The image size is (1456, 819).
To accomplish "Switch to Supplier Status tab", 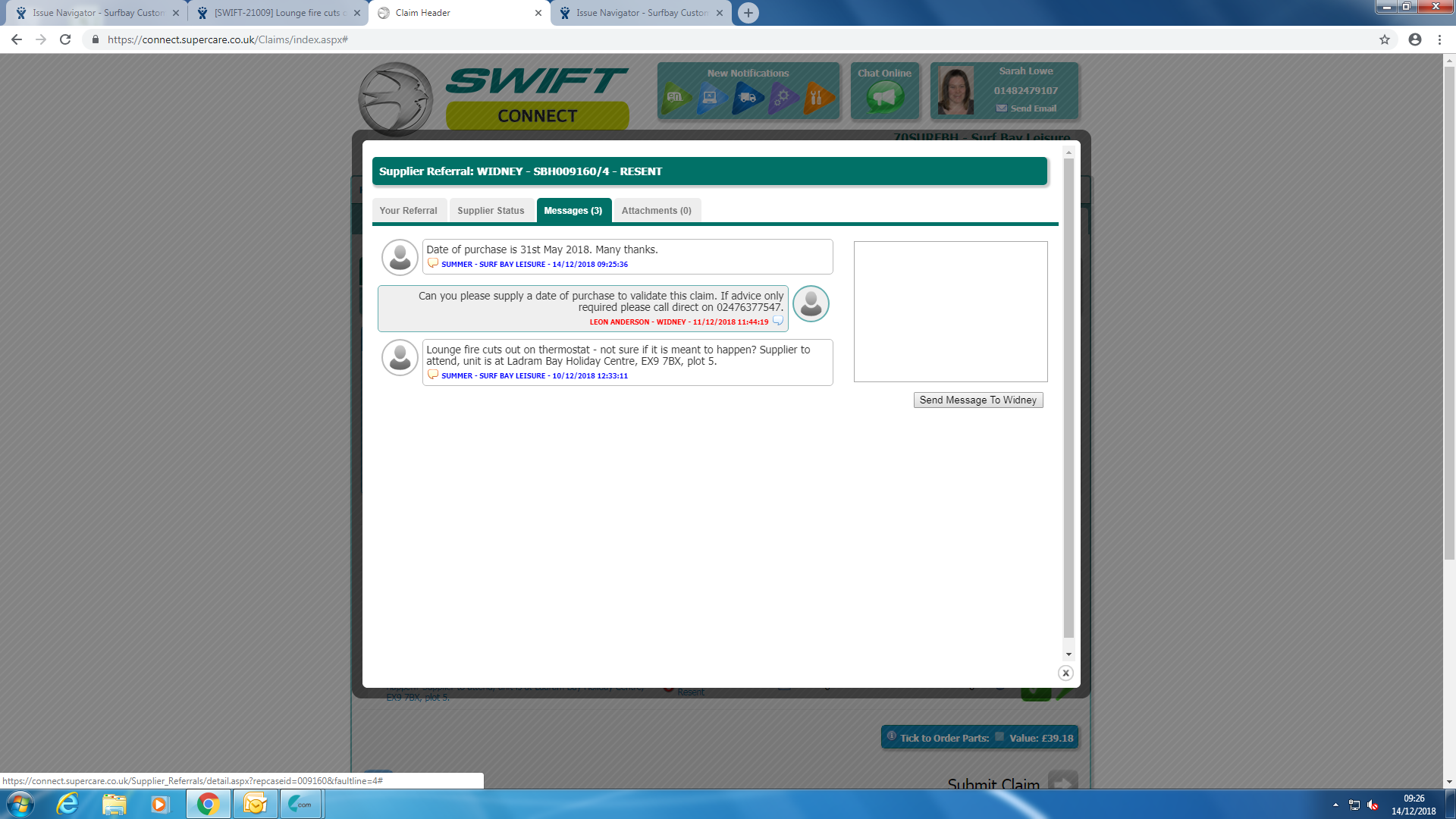I will [490, 210].
